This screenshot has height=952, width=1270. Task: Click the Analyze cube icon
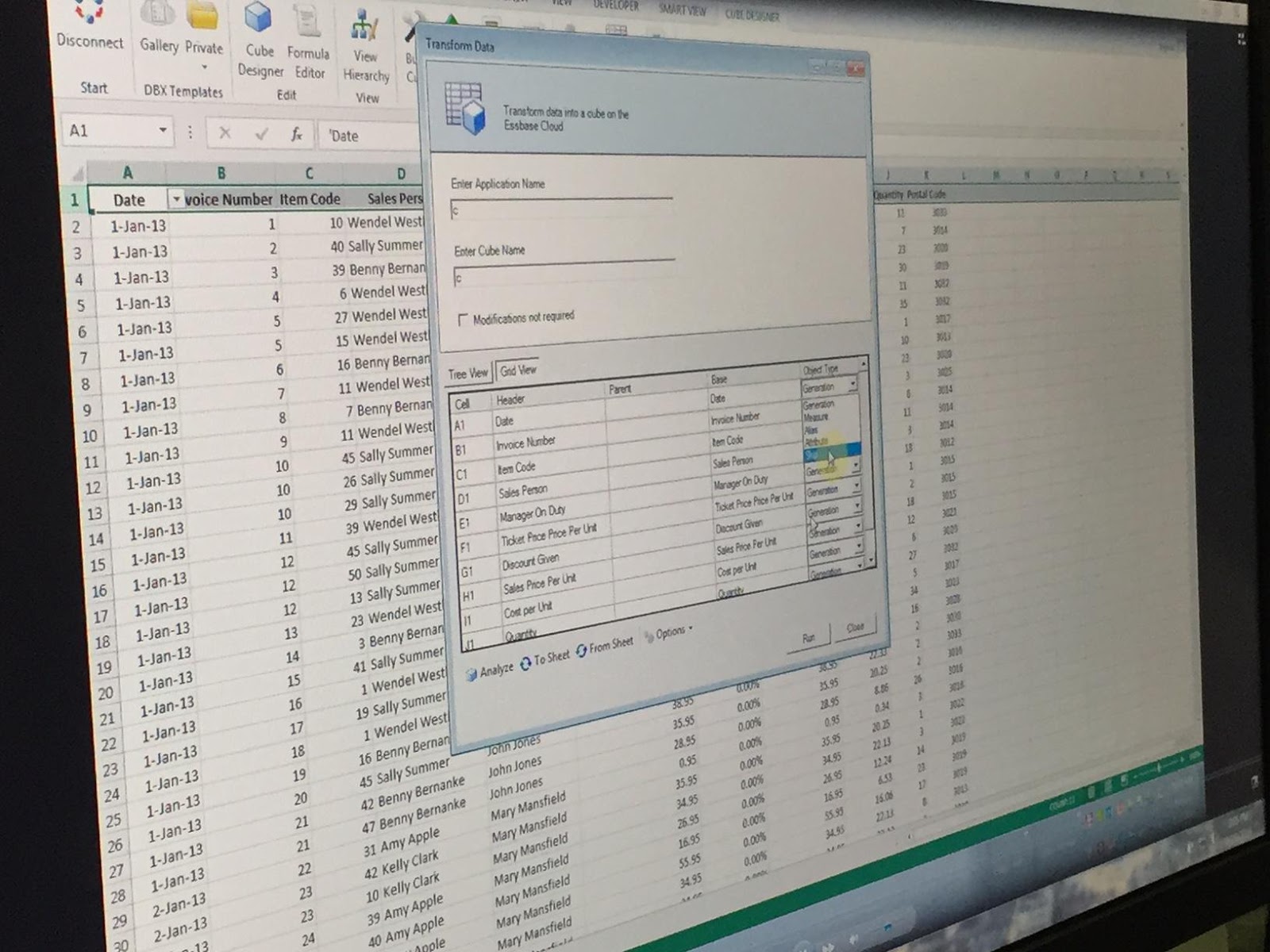click(x=471, y=674)
